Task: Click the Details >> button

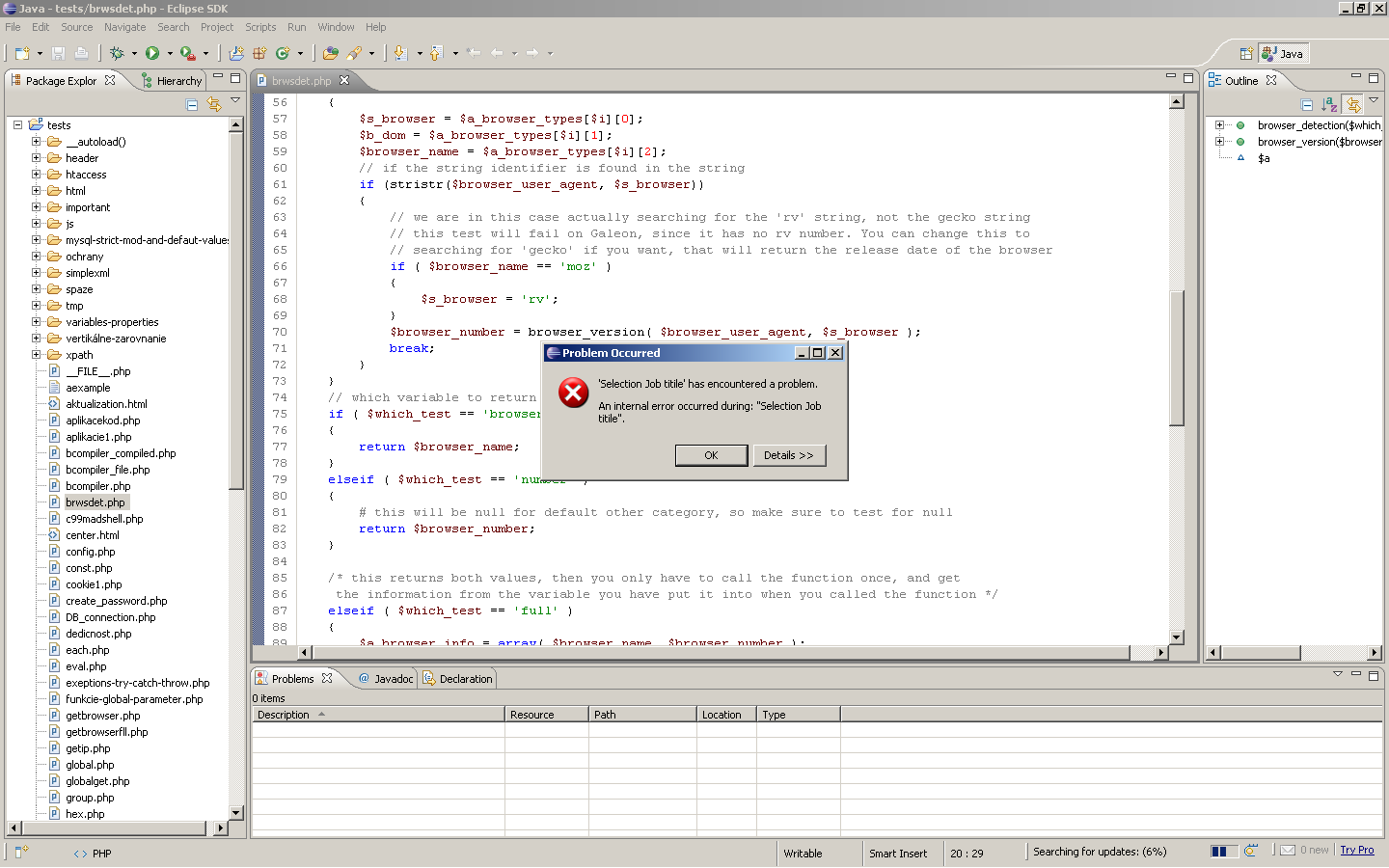Action: click(x=788, y=455)
